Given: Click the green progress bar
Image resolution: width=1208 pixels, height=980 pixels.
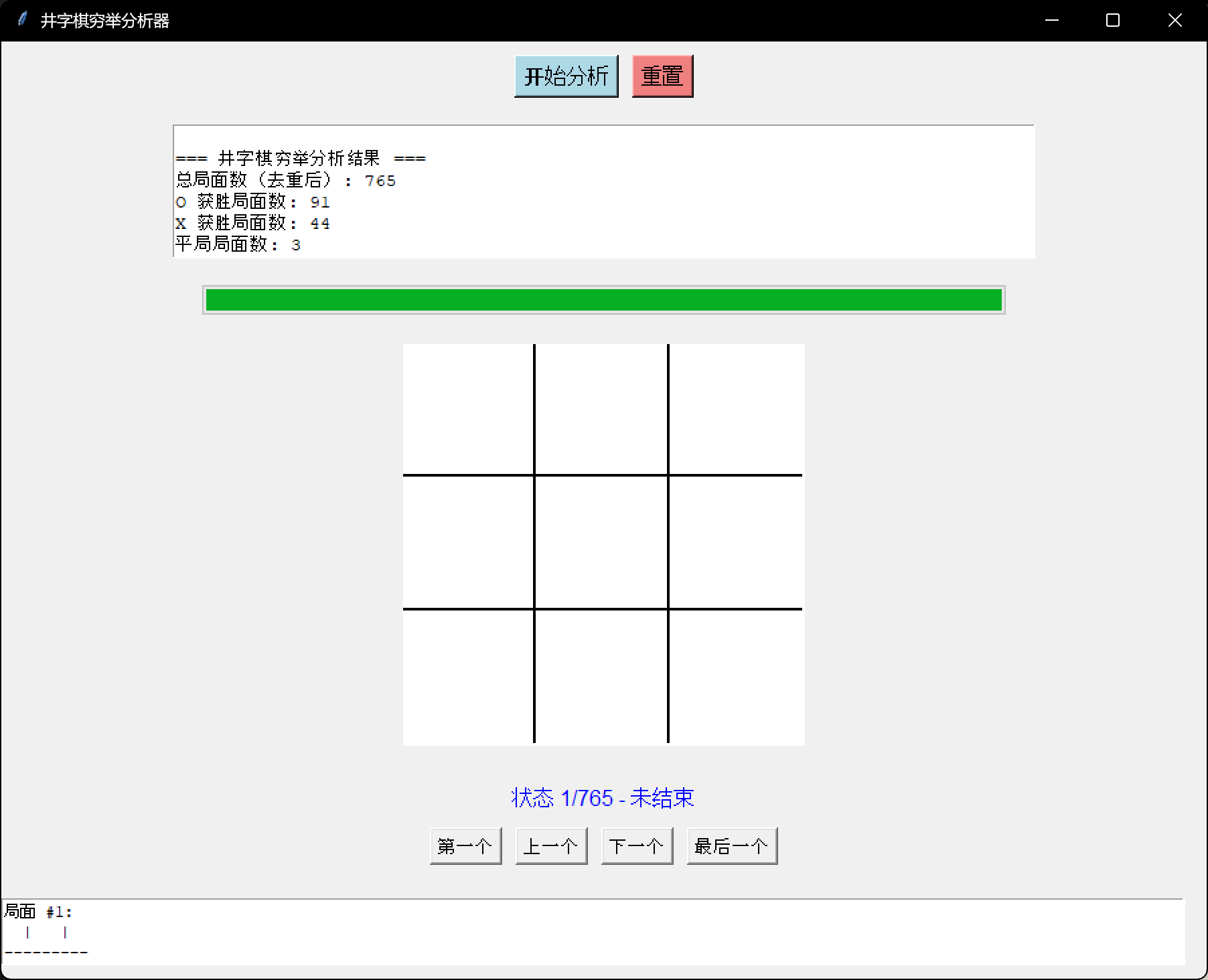Looking at the screenshot, I should [603, 301].
